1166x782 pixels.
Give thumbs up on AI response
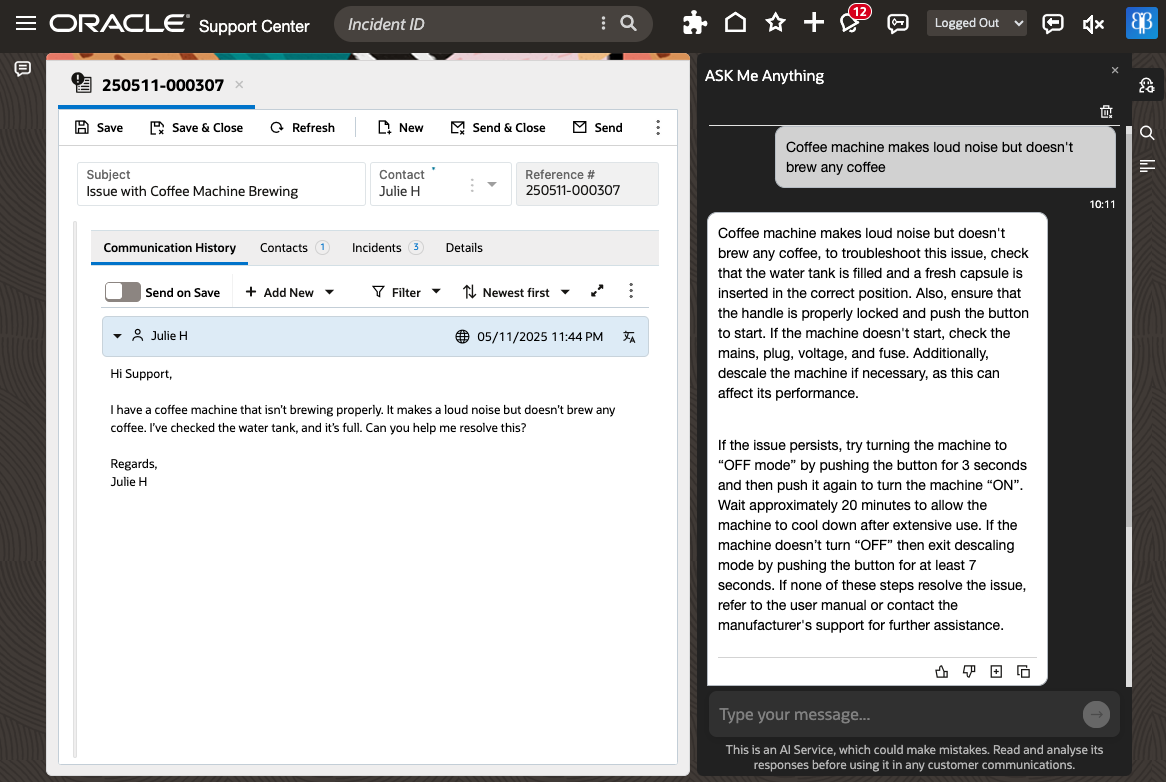[x=941, y=671]
